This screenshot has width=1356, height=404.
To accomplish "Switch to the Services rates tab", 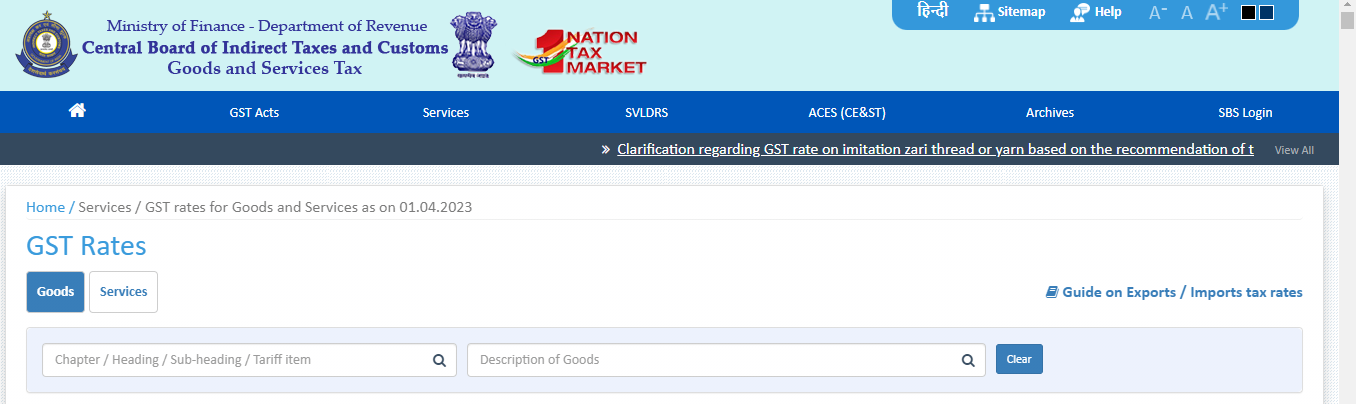I will tap(123, 292).
